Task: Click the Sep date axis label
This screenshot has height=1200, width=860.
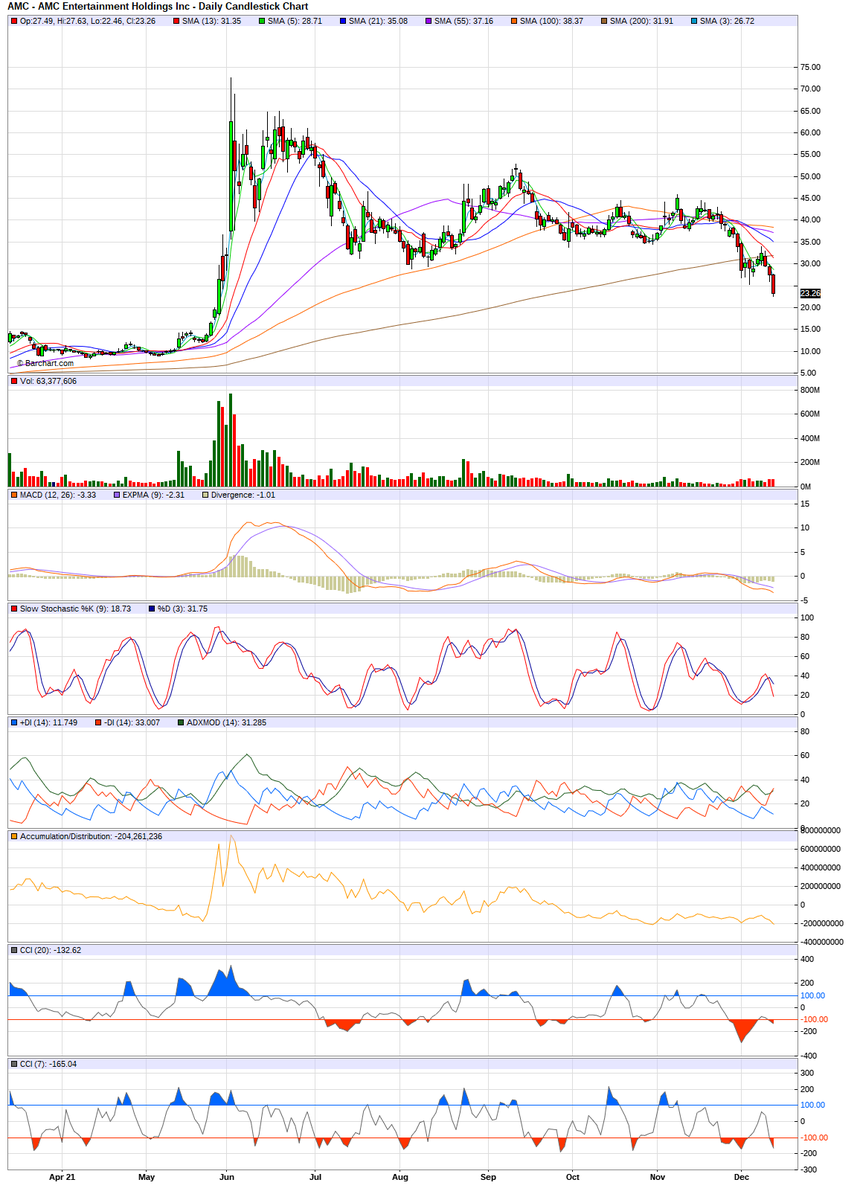Action: (489, 1179)
